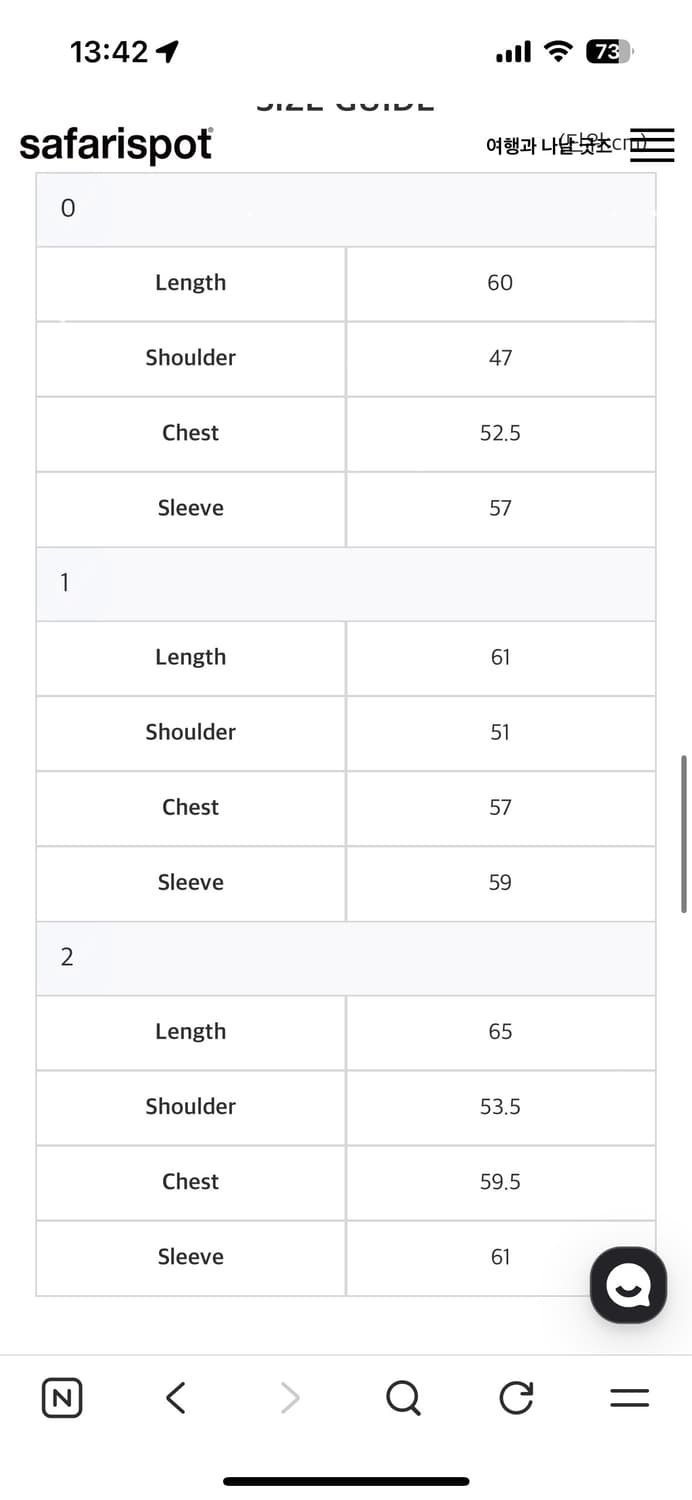Viewport: 692px width, 1500px height.
Task: Go back with the browser back arrow
Action: (176, 1397)
